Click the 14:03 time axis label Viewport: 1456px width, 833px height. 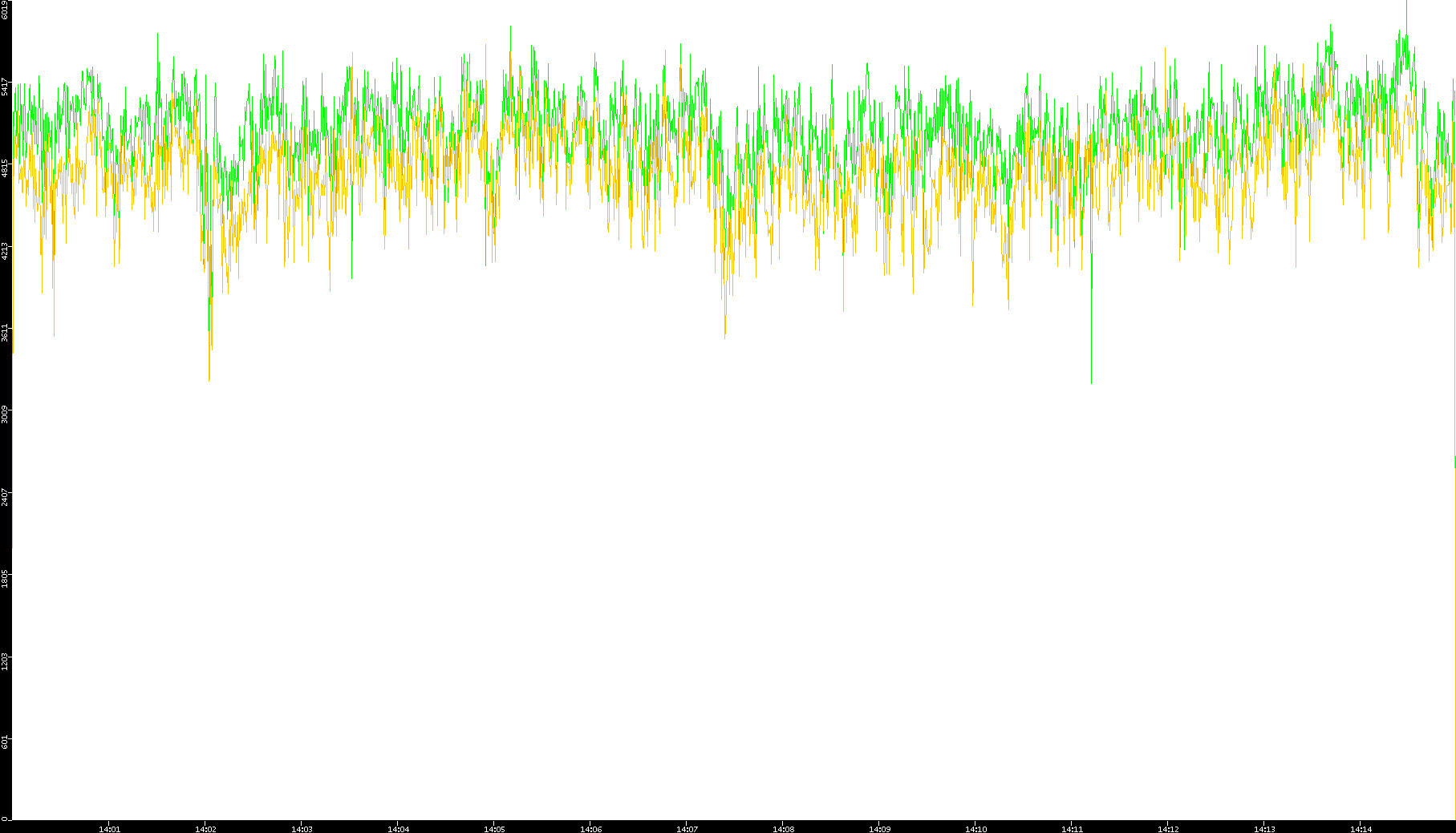[302, 828]
